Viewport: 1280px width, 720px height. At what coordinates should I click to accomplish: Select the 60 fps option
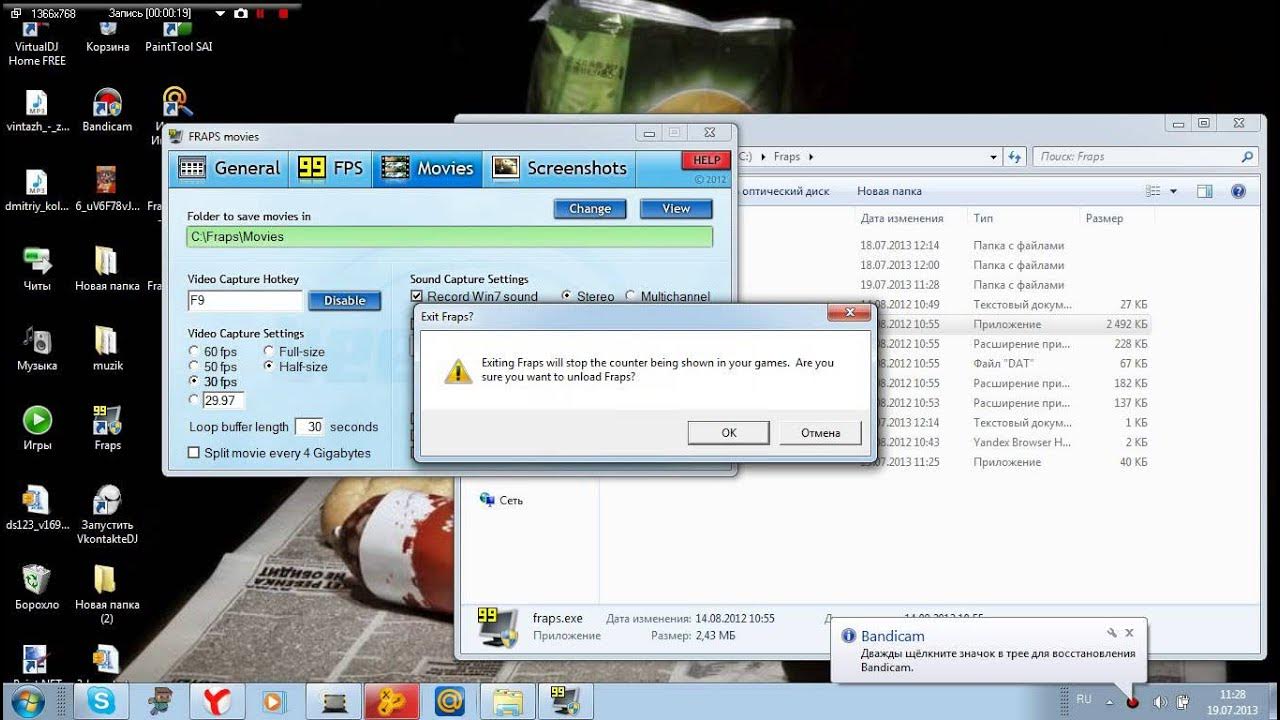click(x=194, y=352)
